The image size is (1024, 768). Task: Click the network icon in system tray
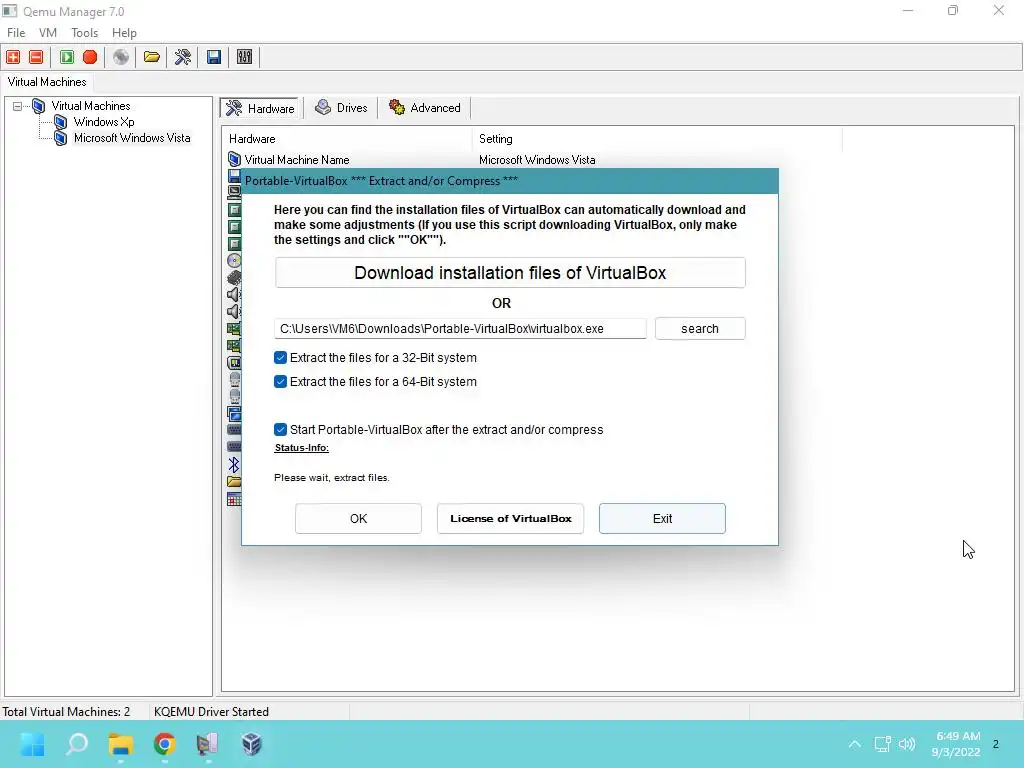click(882, 744)
